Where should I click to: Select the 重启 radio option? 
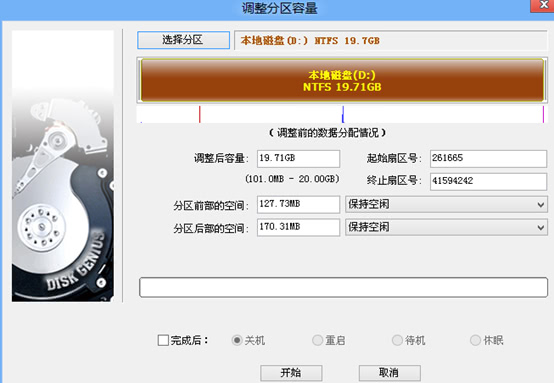(318, 340)
